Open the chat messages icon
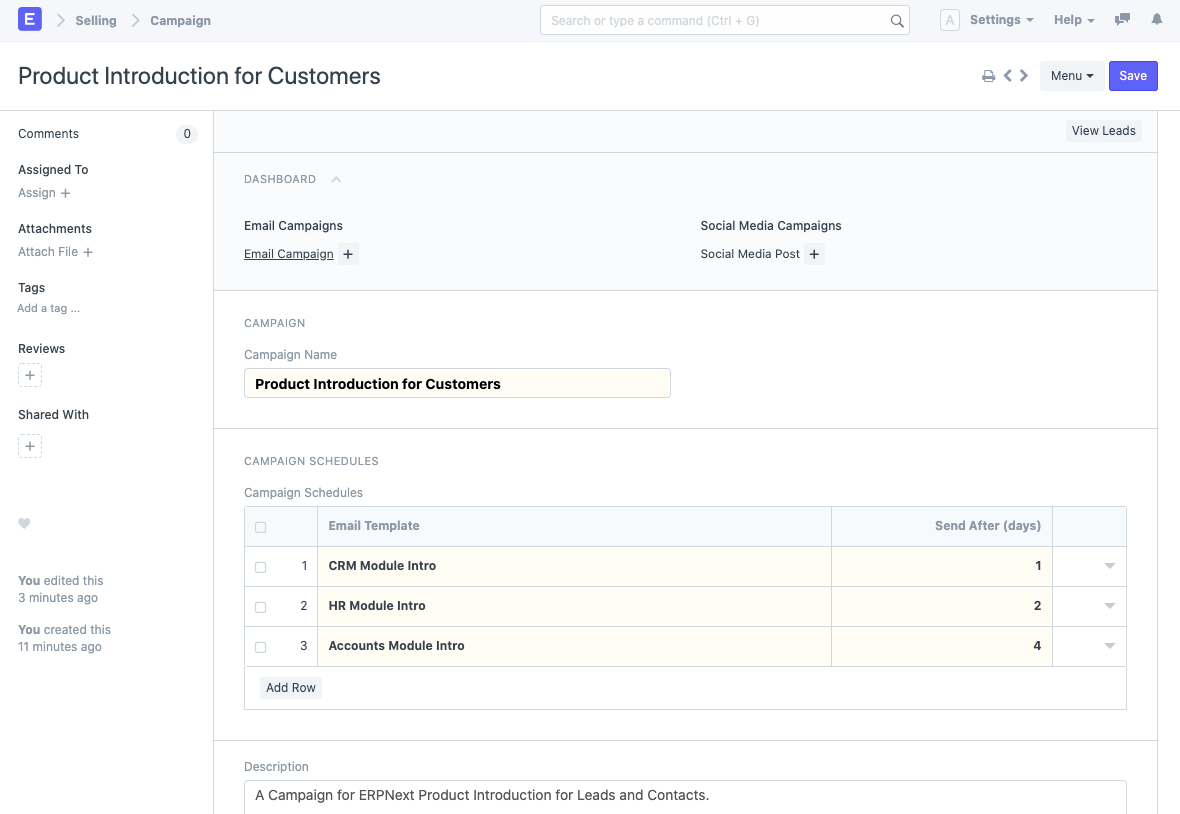The image size is (1180, 814). pos(1123,20)
